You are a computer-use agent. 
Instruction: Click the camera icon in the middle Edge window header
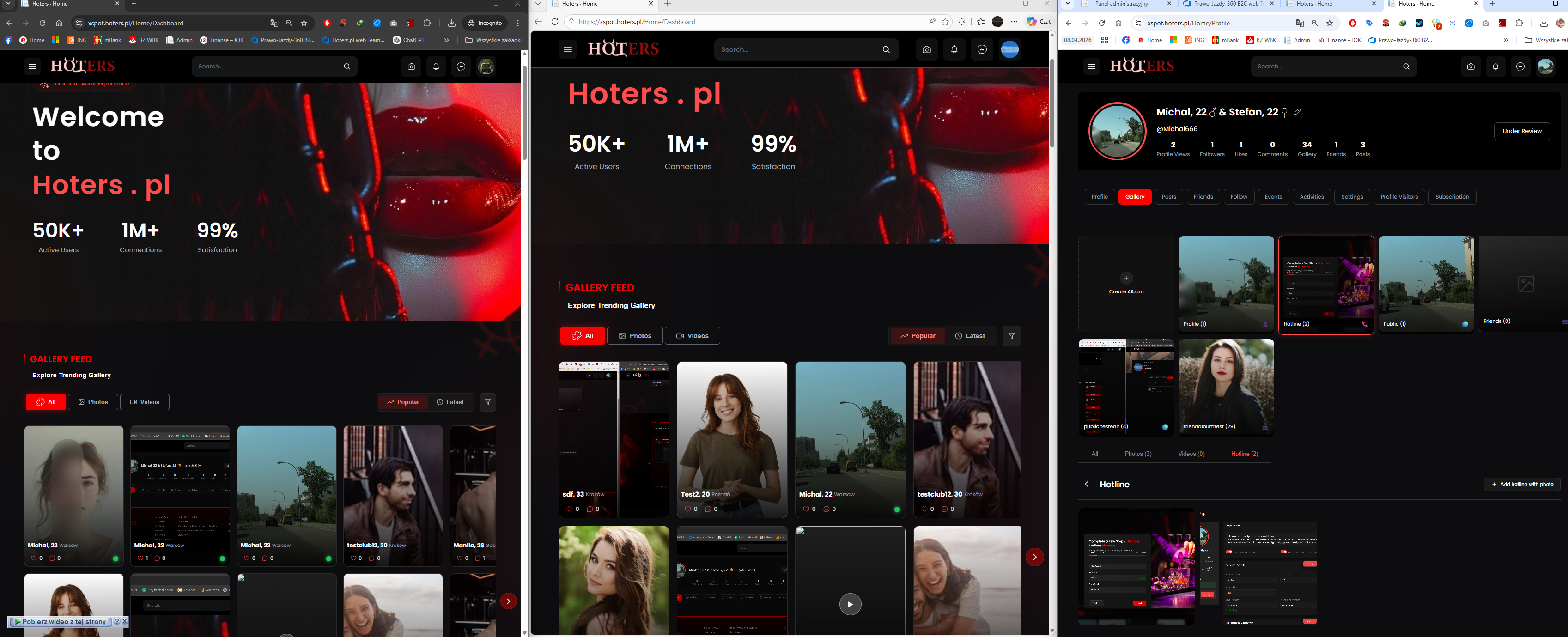[x=926, y=49]
